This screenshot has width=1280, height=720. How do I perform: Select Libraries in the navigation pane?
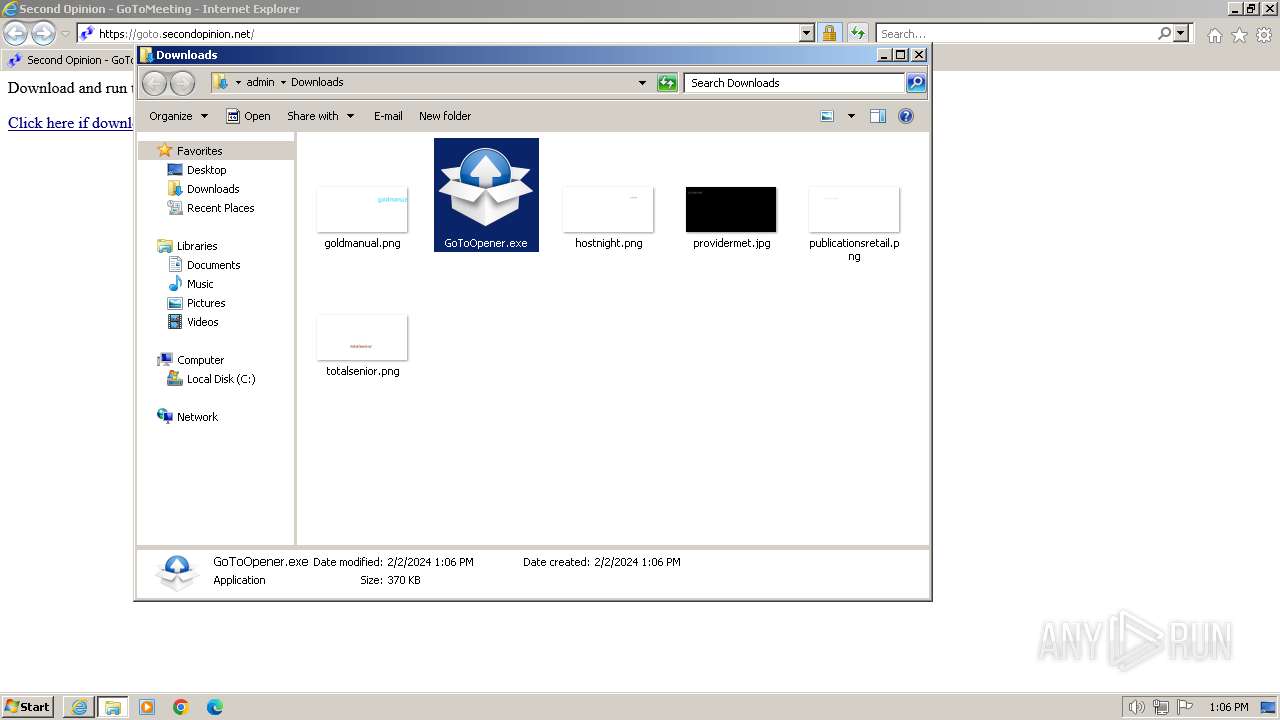(x=197, y=246)
